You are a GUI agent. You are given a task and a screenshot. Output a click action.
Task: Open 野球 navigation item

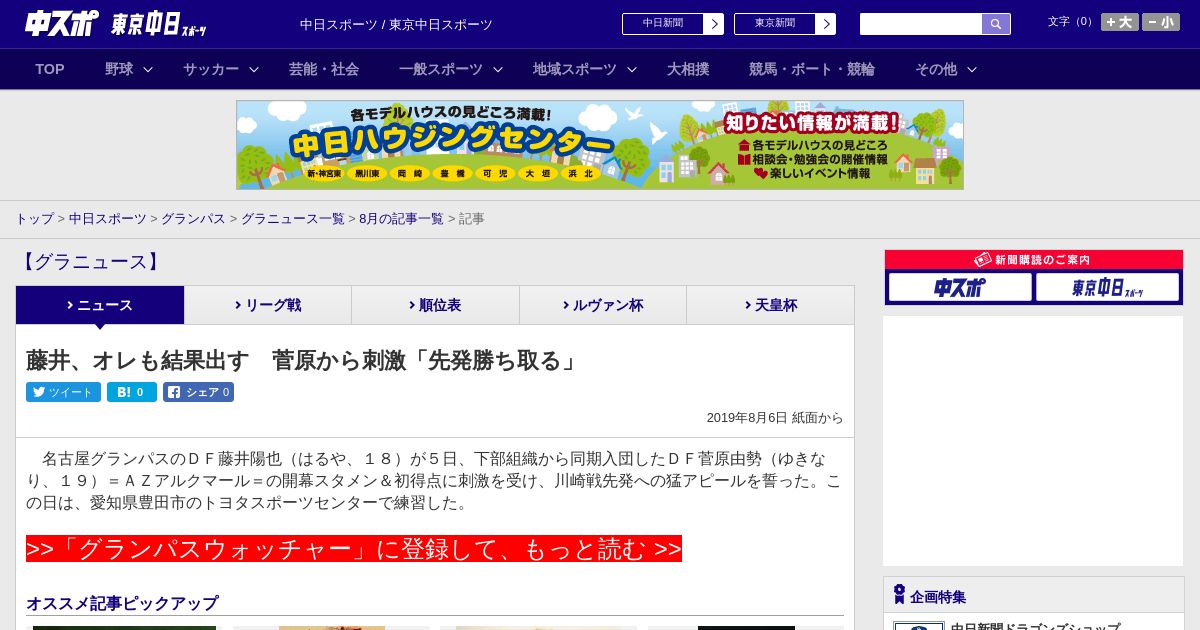coord(119,69)
